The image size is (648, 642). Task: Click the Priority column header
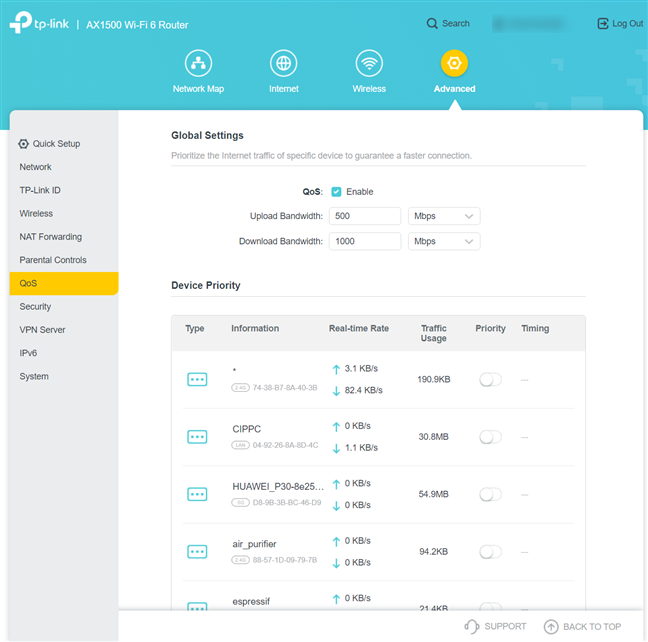490,328
